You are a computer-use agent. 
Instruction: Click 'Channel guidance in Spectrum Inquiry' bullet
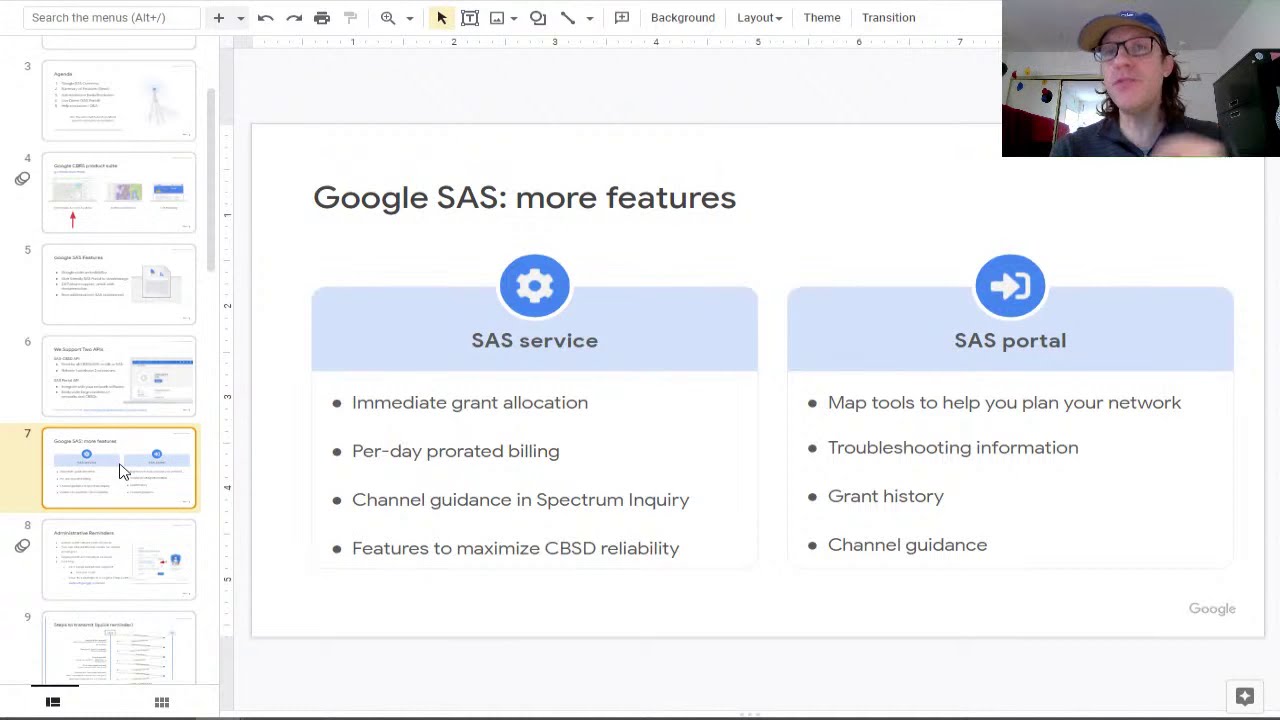click(521, 500)
